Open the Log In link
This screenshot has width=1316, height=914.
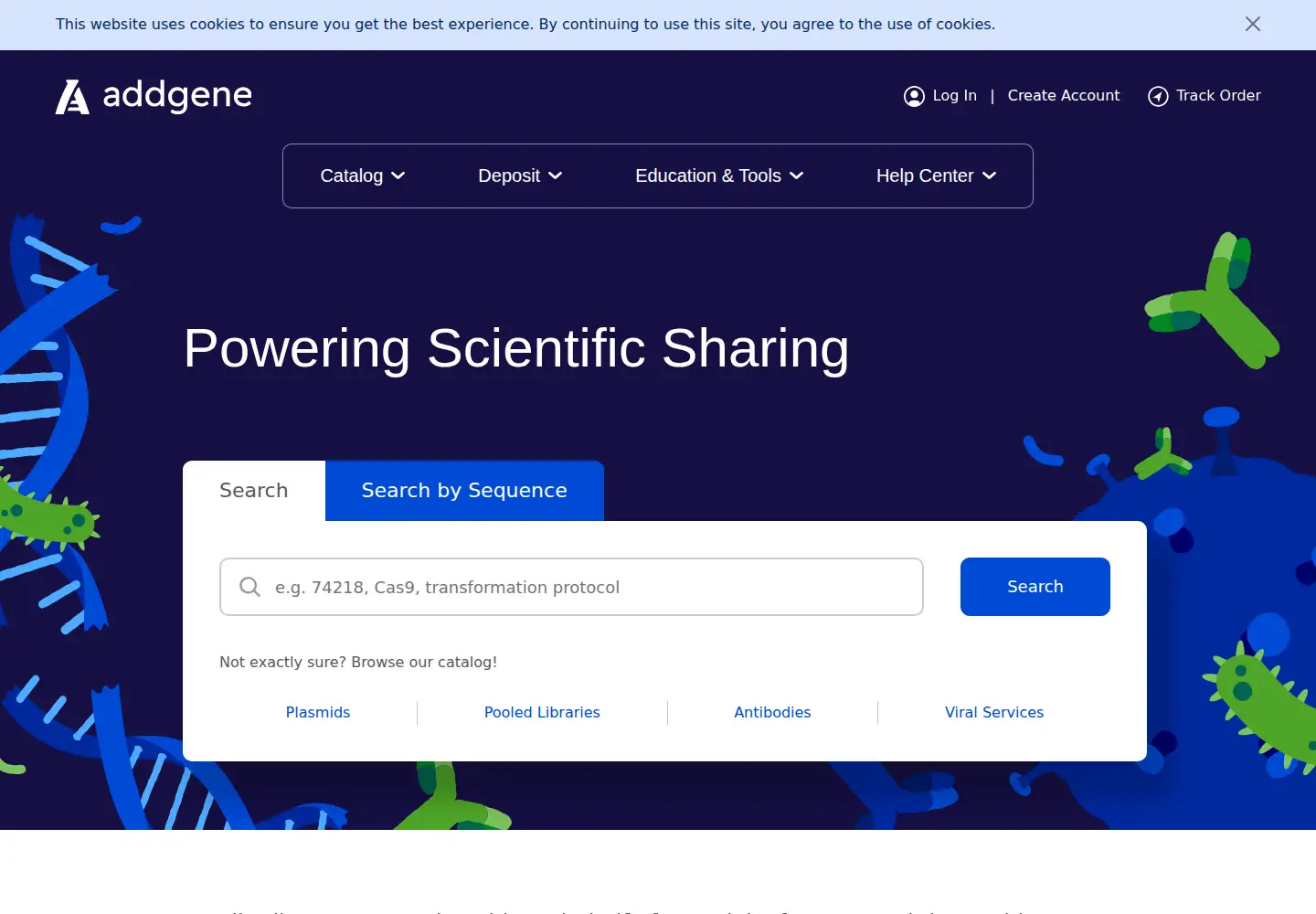[954, 95]
